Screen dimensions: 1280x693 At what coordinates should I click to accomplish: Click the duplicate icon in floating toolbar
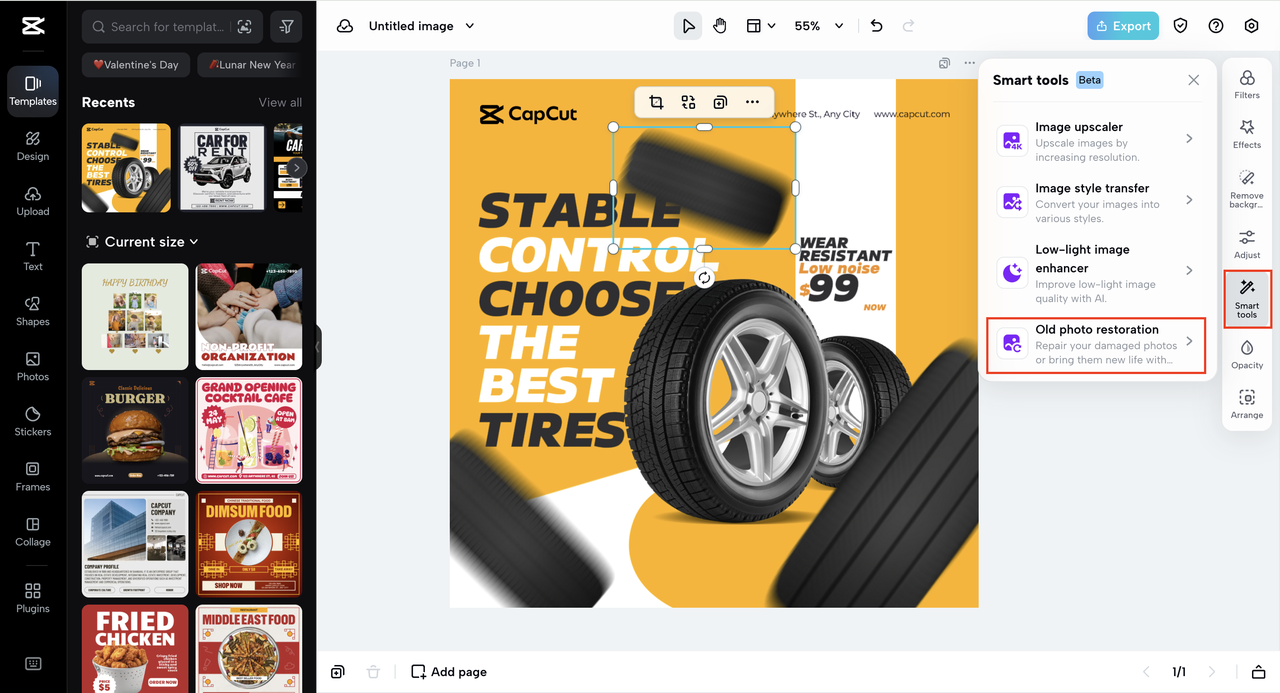point(720,102)
